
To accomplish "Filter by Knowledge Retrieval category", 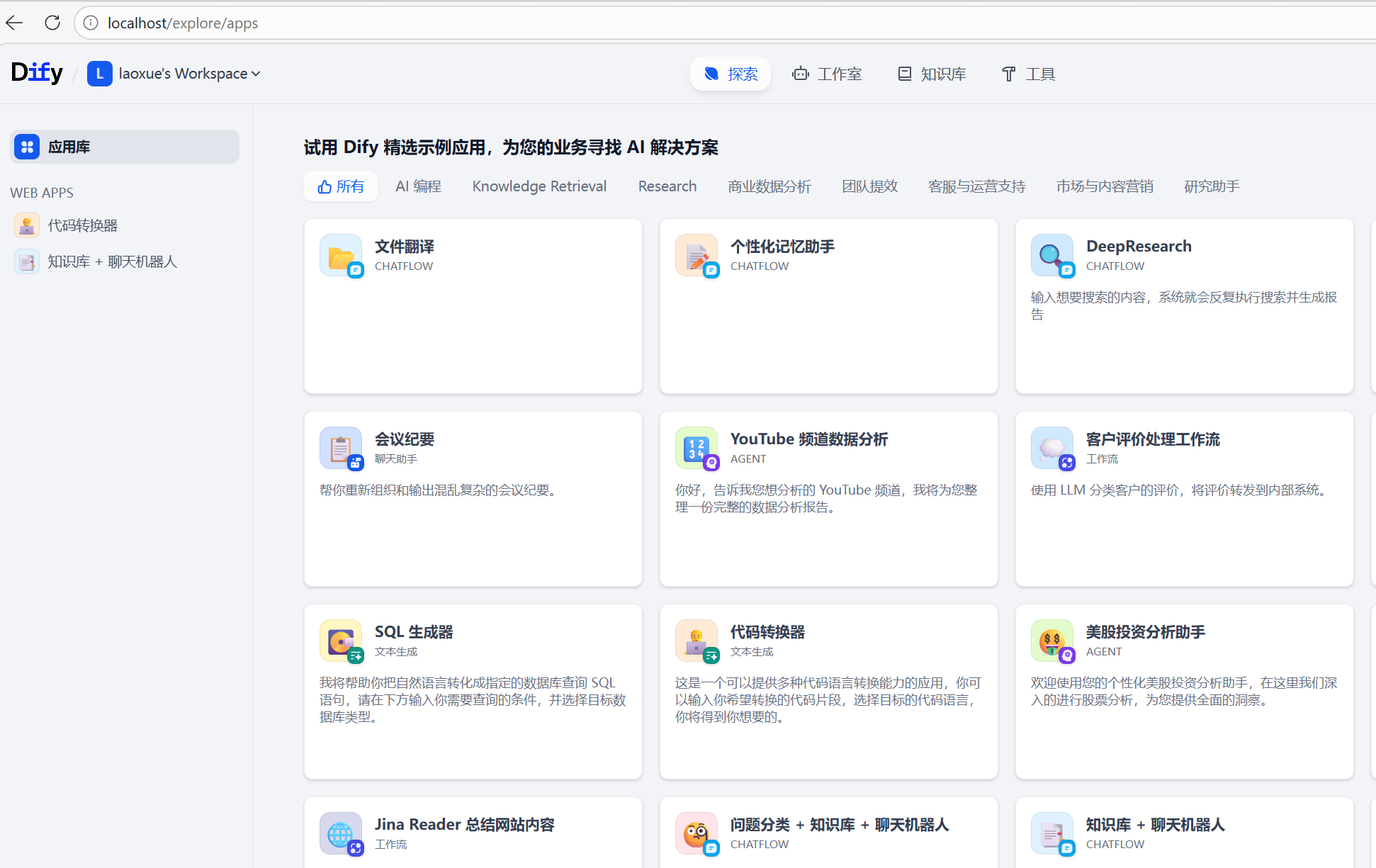I will [539, 186].
